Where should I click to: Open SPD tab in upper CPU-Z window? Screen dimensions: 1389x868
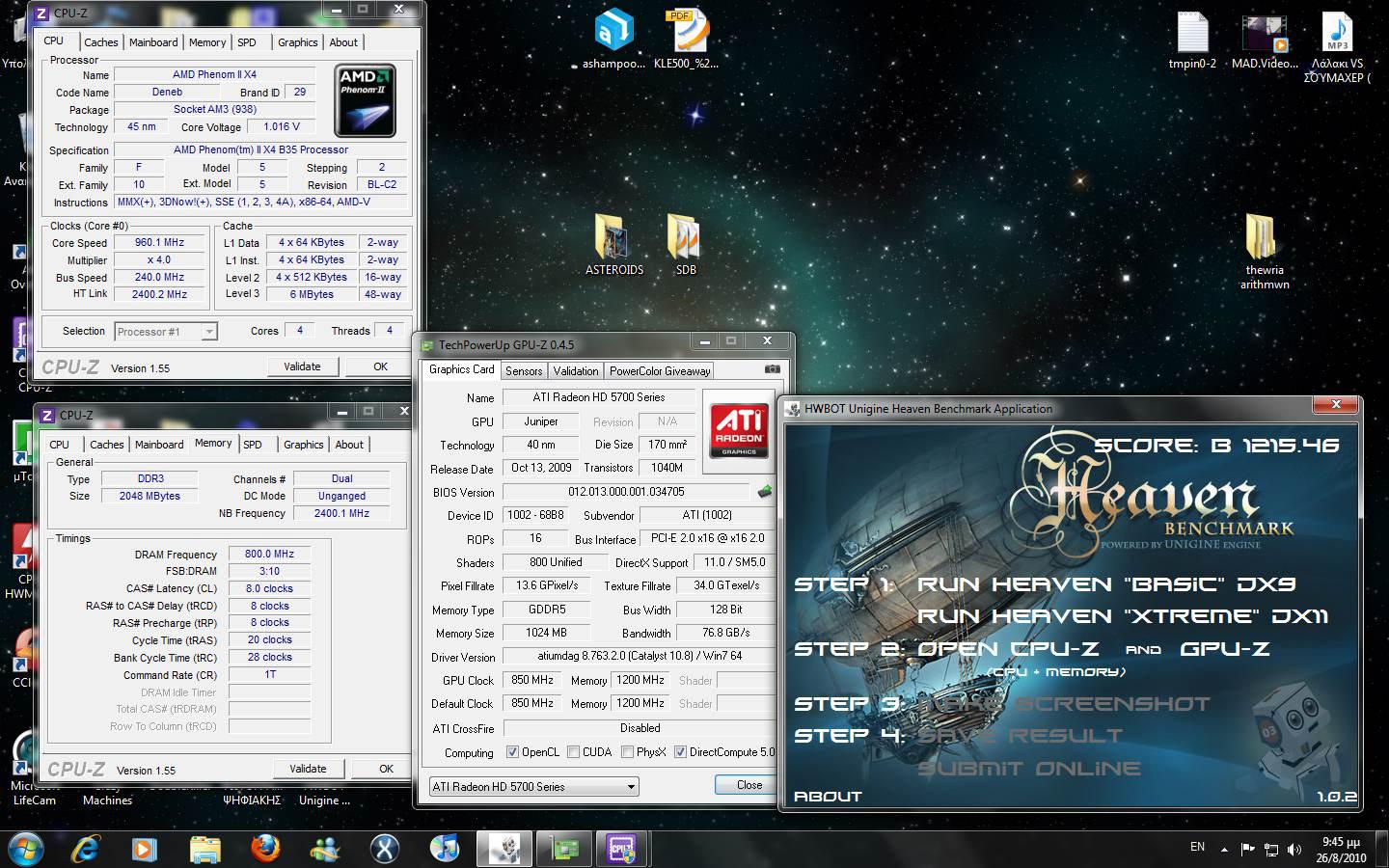pos(247,42)
